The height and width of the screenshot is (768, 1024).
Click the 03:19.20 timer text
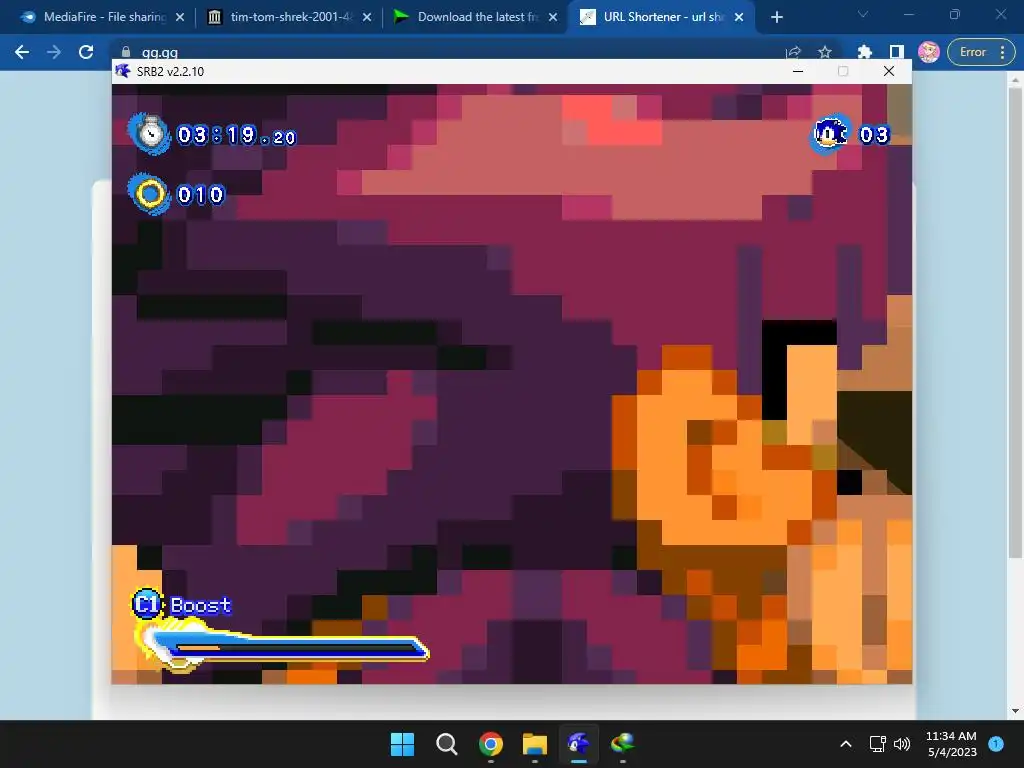tap(236, 135)
